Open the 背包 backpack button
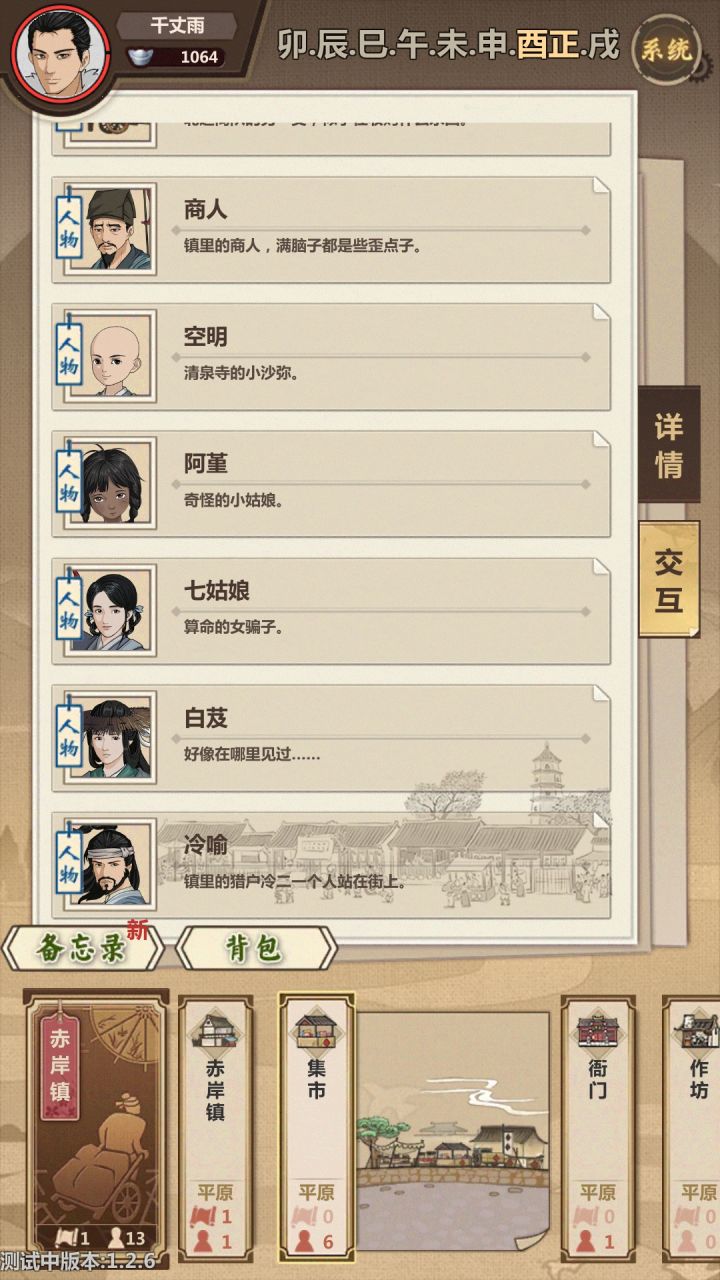 point(256,948)
